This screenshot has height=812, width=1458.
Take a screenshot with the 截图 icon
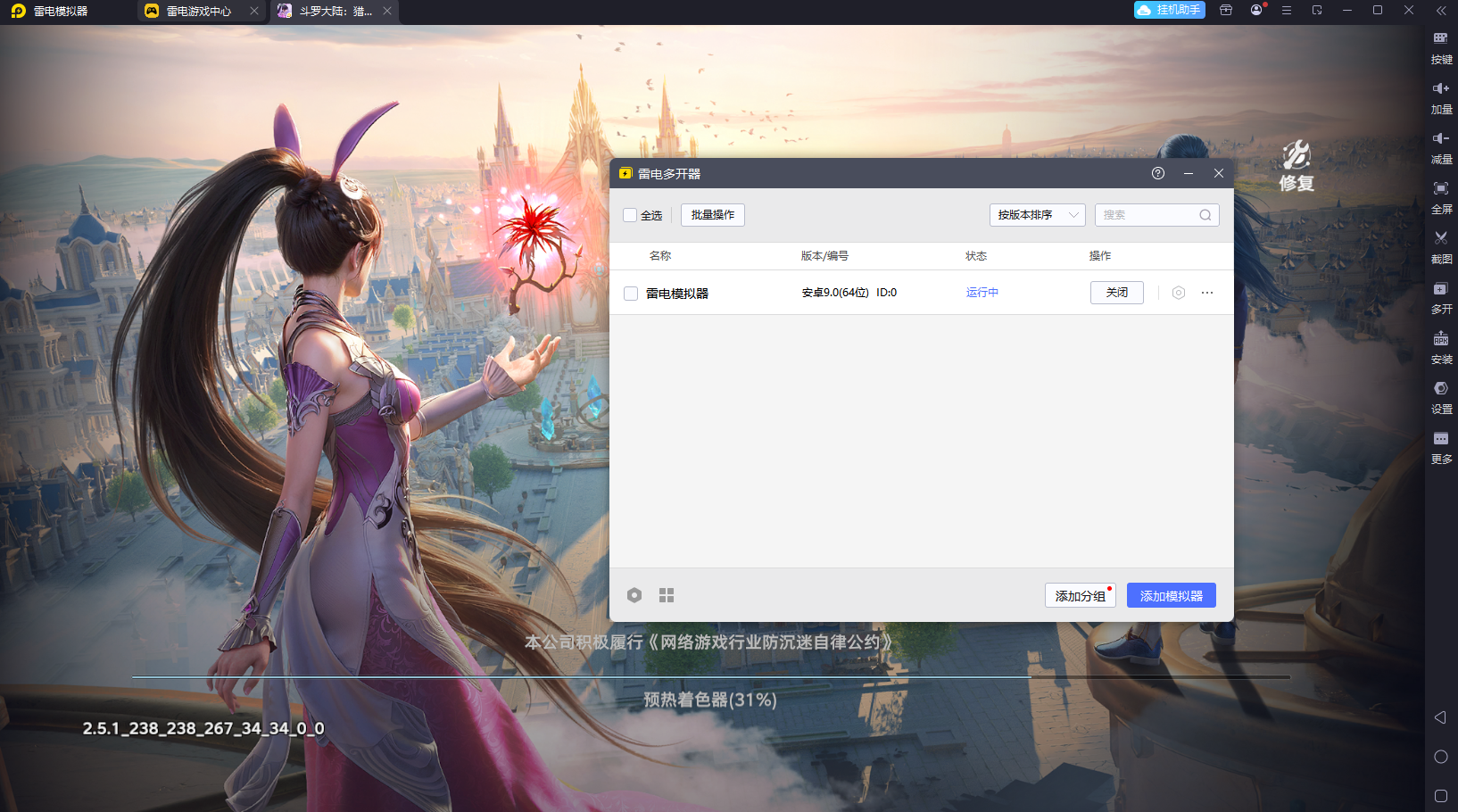pos(1441,247)
